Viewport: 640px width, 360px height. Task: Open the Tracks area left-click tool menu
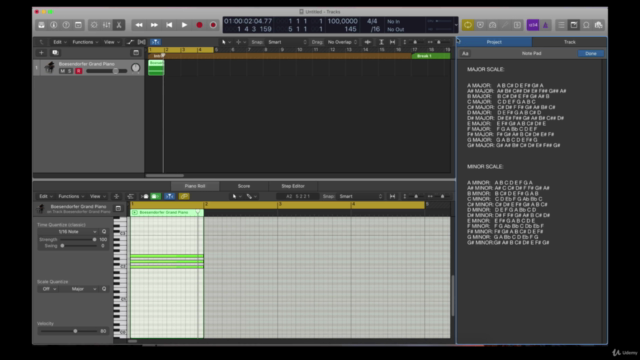(225, 42)
